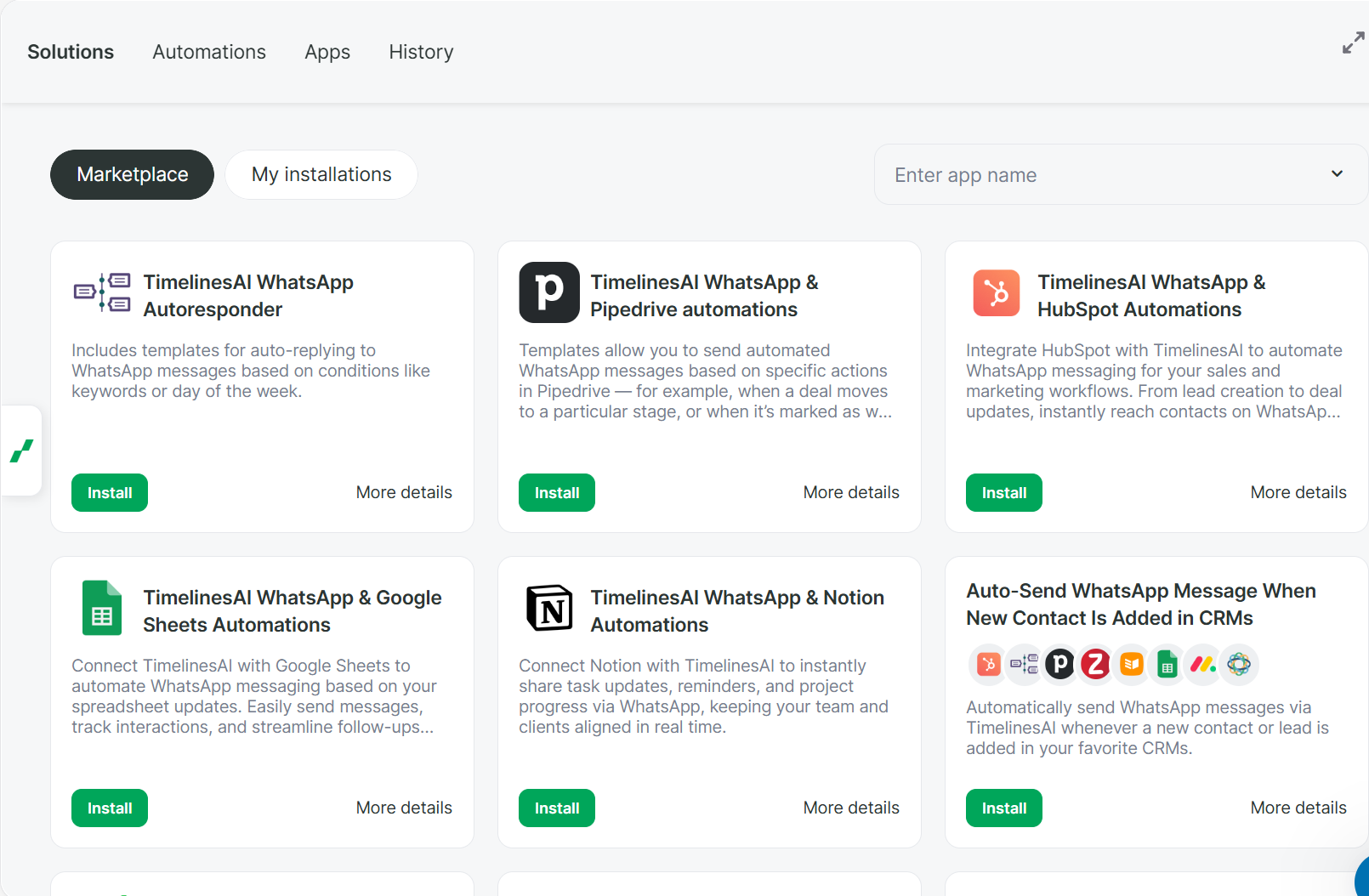Select the monday.com icon in the Auto-Send CRMs card
Viewport: 1369px width, 896px height.
(1203, 664)
